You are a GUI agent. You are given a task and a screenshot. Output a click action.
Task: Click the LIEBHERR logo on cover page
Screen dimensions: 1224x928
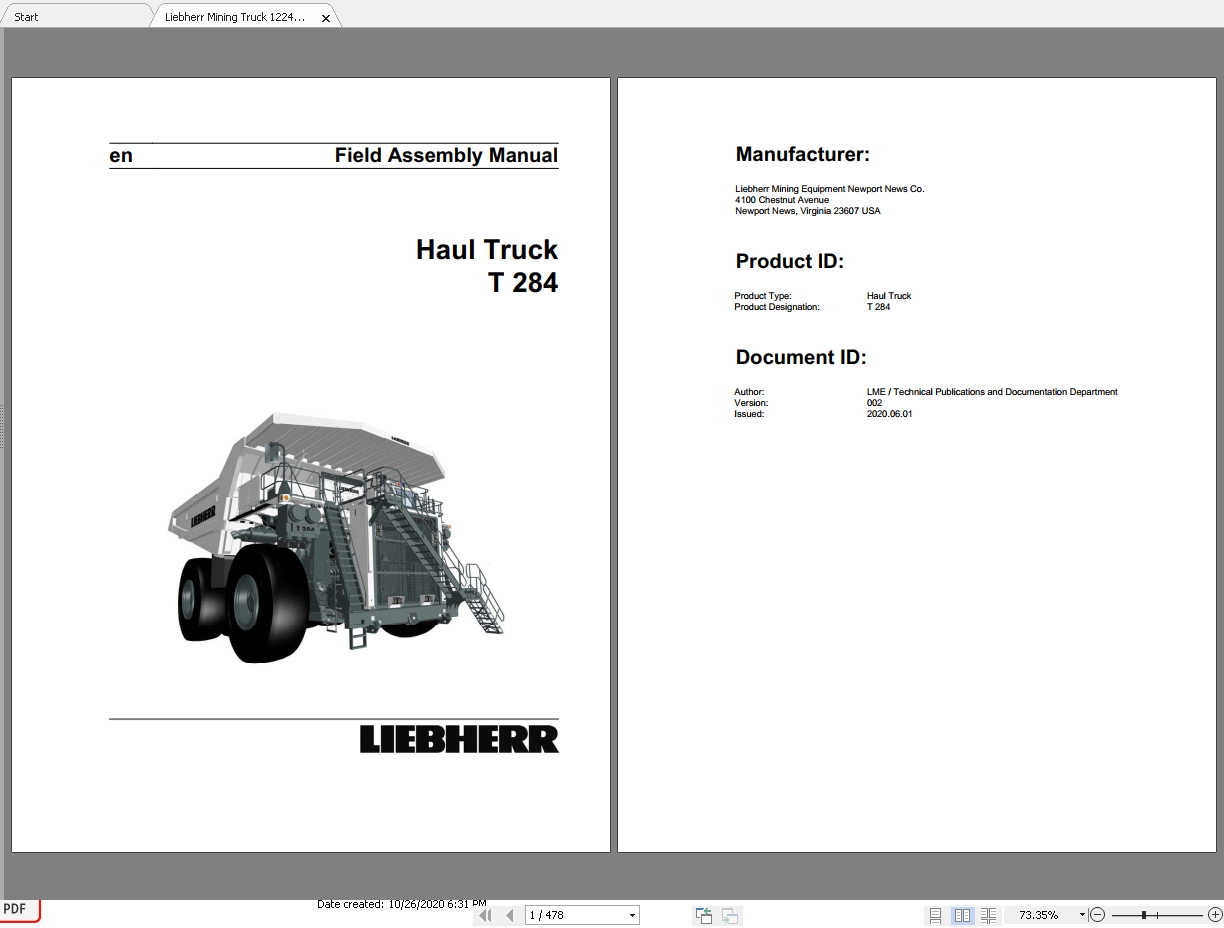pyautogui.click(x=459, y=739)
